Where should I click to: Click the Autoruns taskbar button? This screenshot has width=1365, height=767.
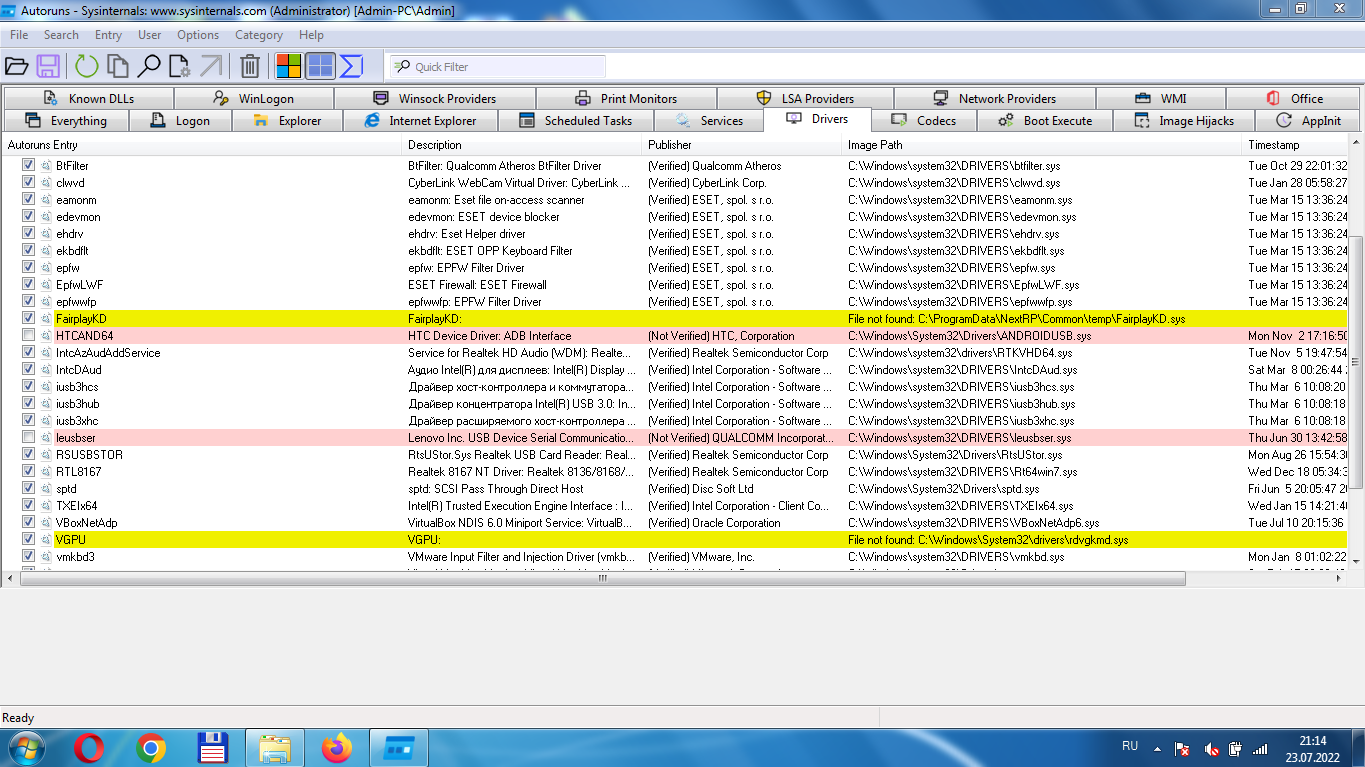[x=399, y=748]
